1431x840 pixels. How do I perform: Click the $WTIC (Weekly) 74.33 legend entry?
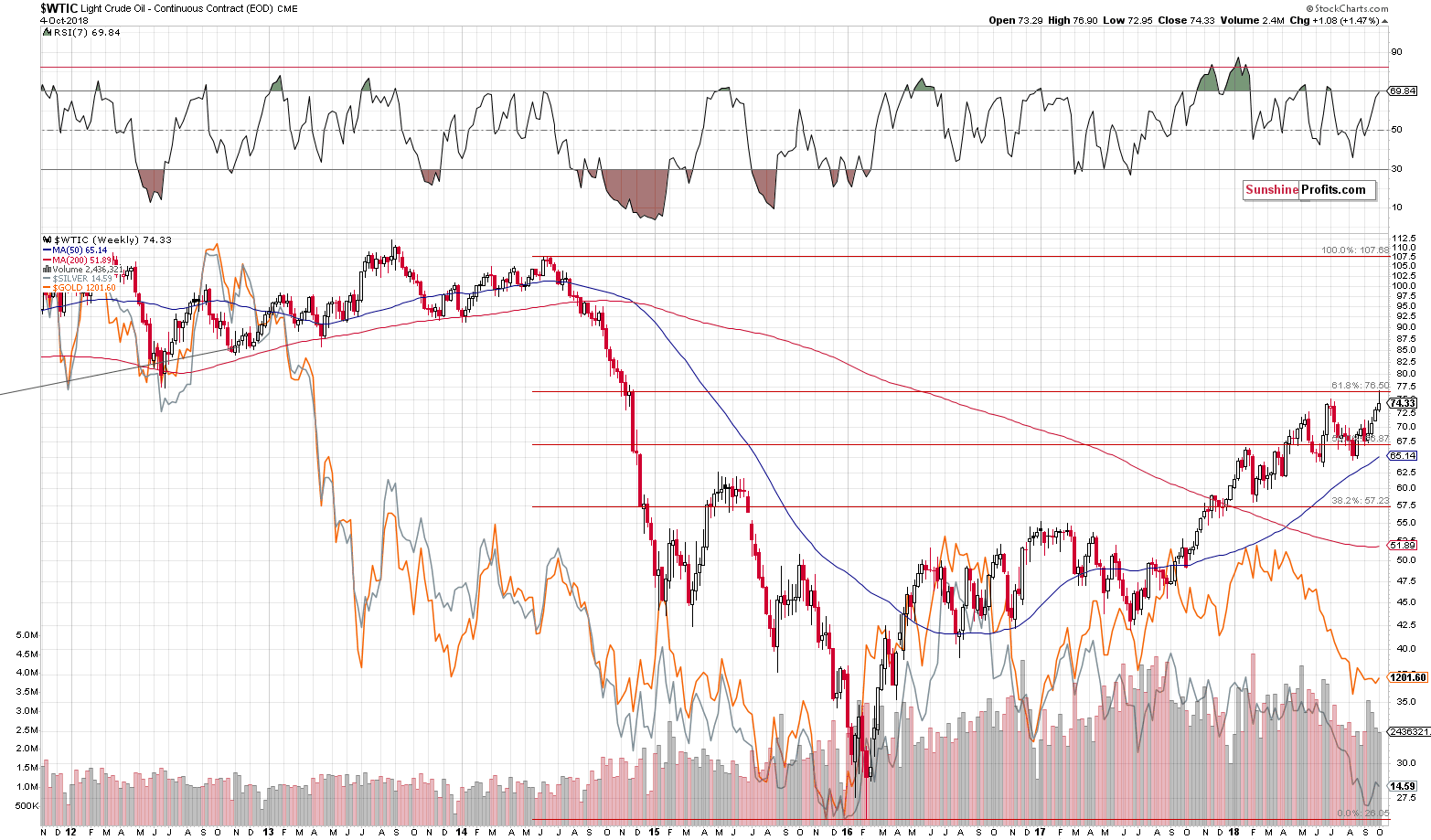point(112,240)
